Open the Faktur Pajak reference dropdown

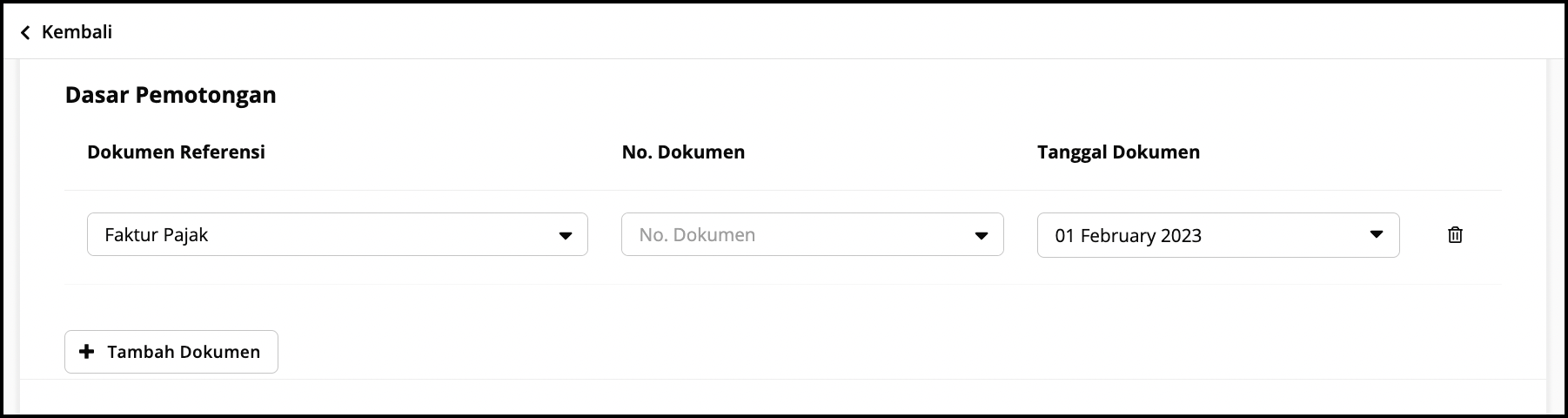tap(337, 234)
